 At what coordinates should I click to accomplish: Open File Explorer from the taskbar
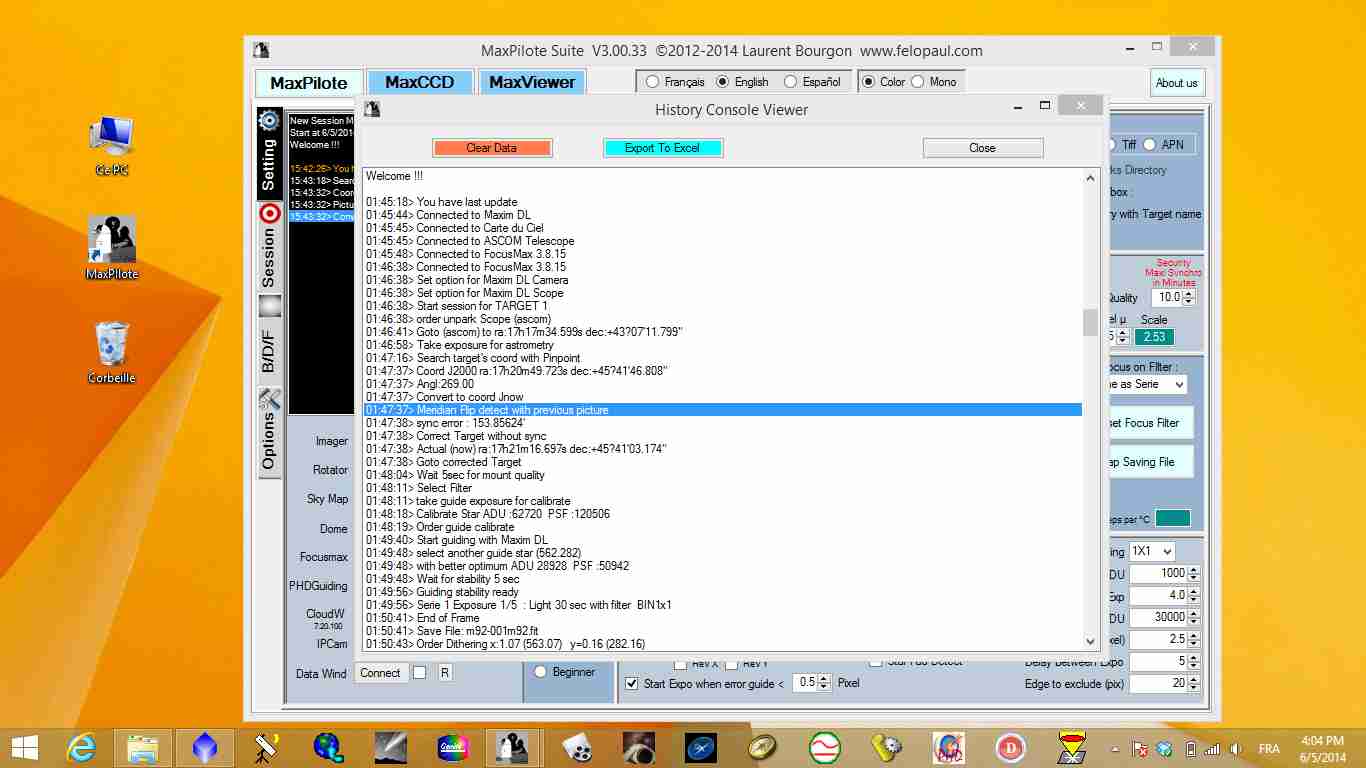tap(143, 747)
